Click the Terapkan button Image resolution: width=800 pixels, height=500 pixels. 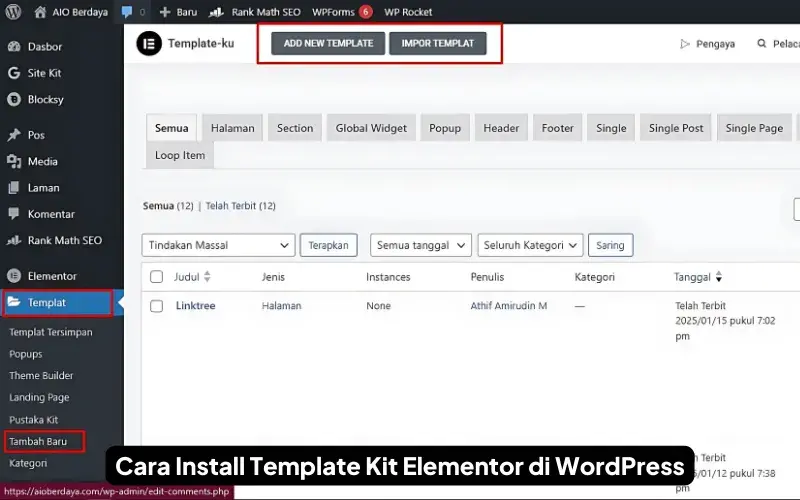pos(329,245)
